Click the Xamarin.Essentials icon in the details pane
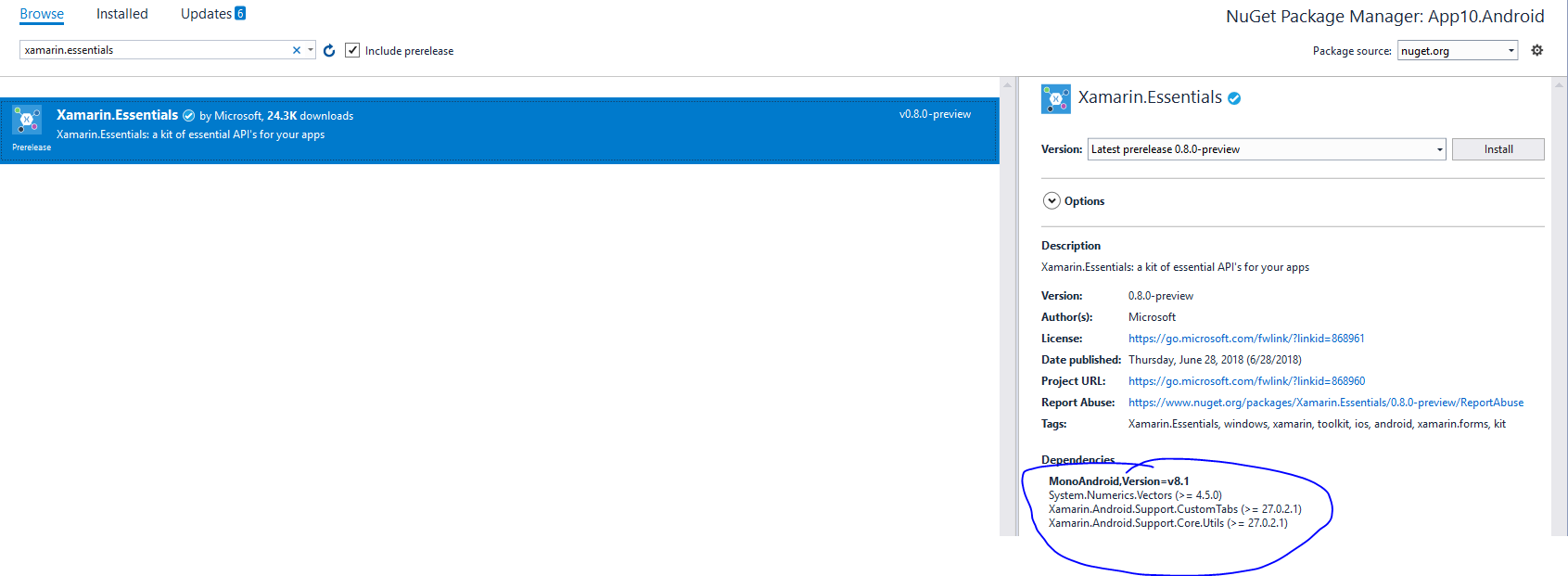This screenshot has width=1568, height=576. click(x=1056, y=98)
